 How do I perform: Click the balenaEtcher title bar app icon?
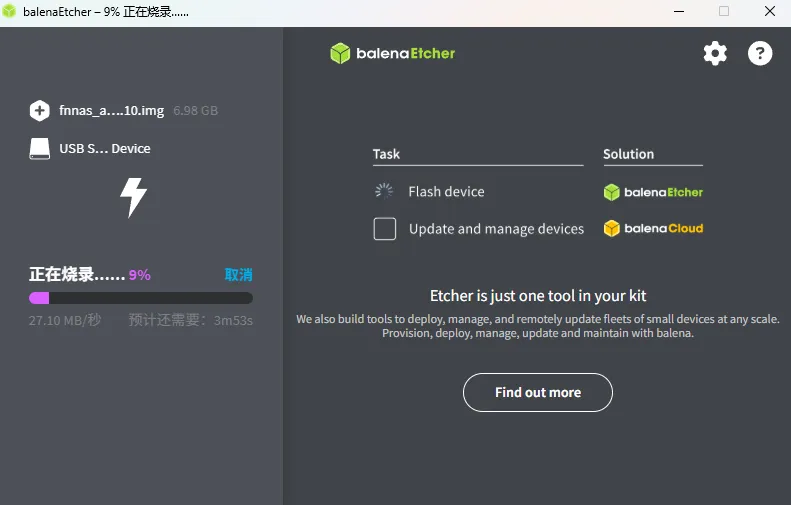pyautogui.click(x=9, y=11)
